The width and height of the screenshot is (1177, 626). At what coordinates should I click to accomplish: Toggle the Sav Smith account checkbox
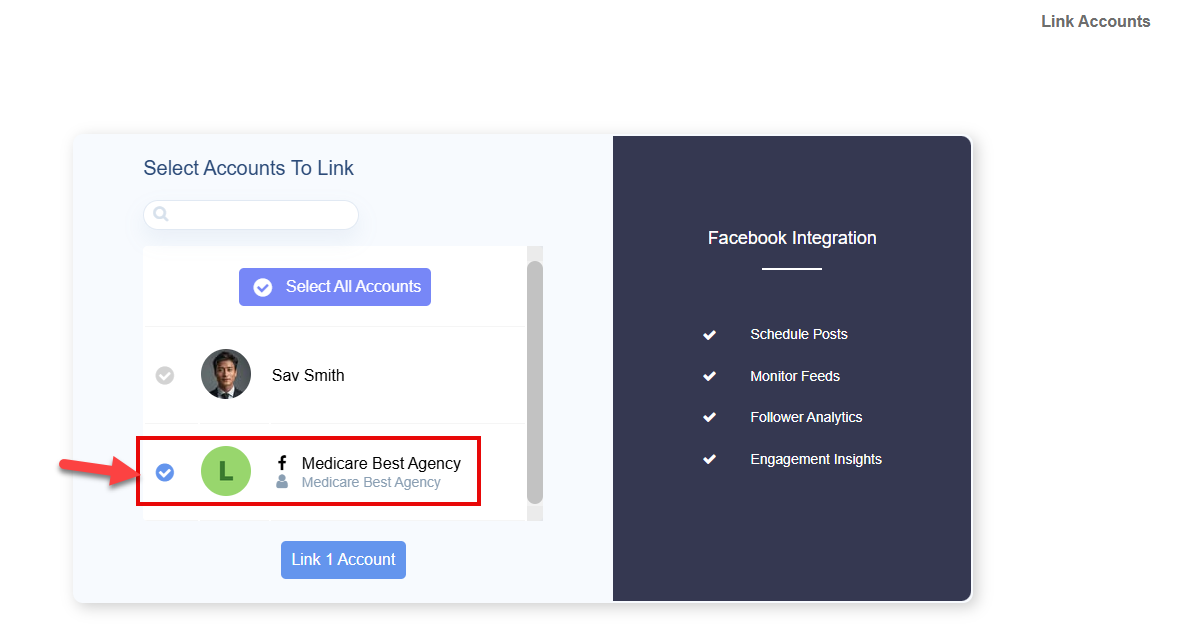pos(165,375)
